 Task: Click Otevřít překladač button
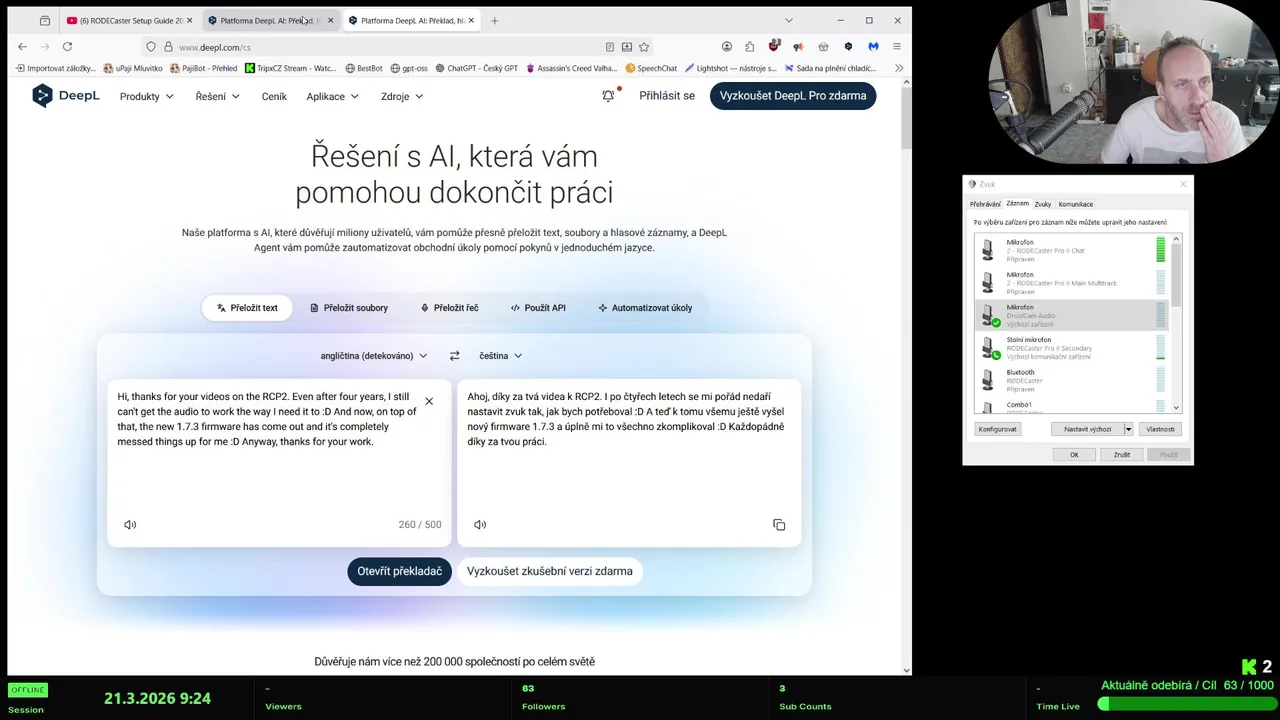click(x=399, y=571)
